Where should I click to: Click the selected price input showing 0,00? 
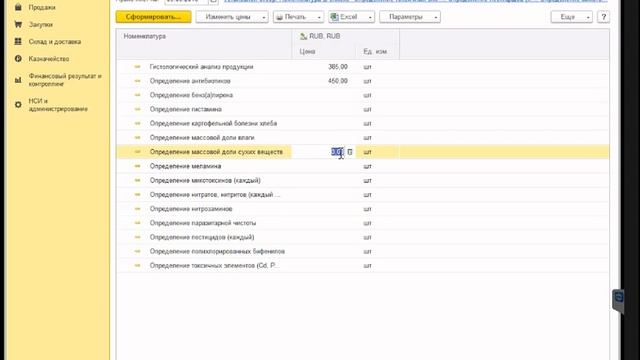point(337,152)
